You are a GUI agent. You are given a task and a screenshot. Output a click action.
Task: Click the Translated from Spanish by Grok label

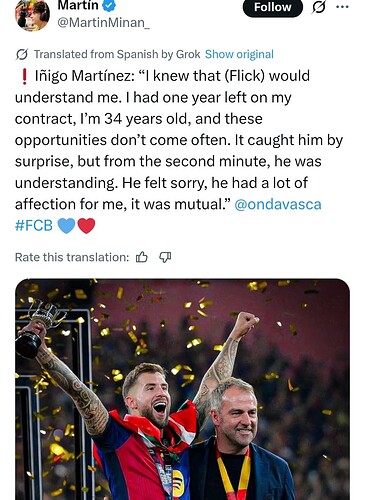pos(117,54)
